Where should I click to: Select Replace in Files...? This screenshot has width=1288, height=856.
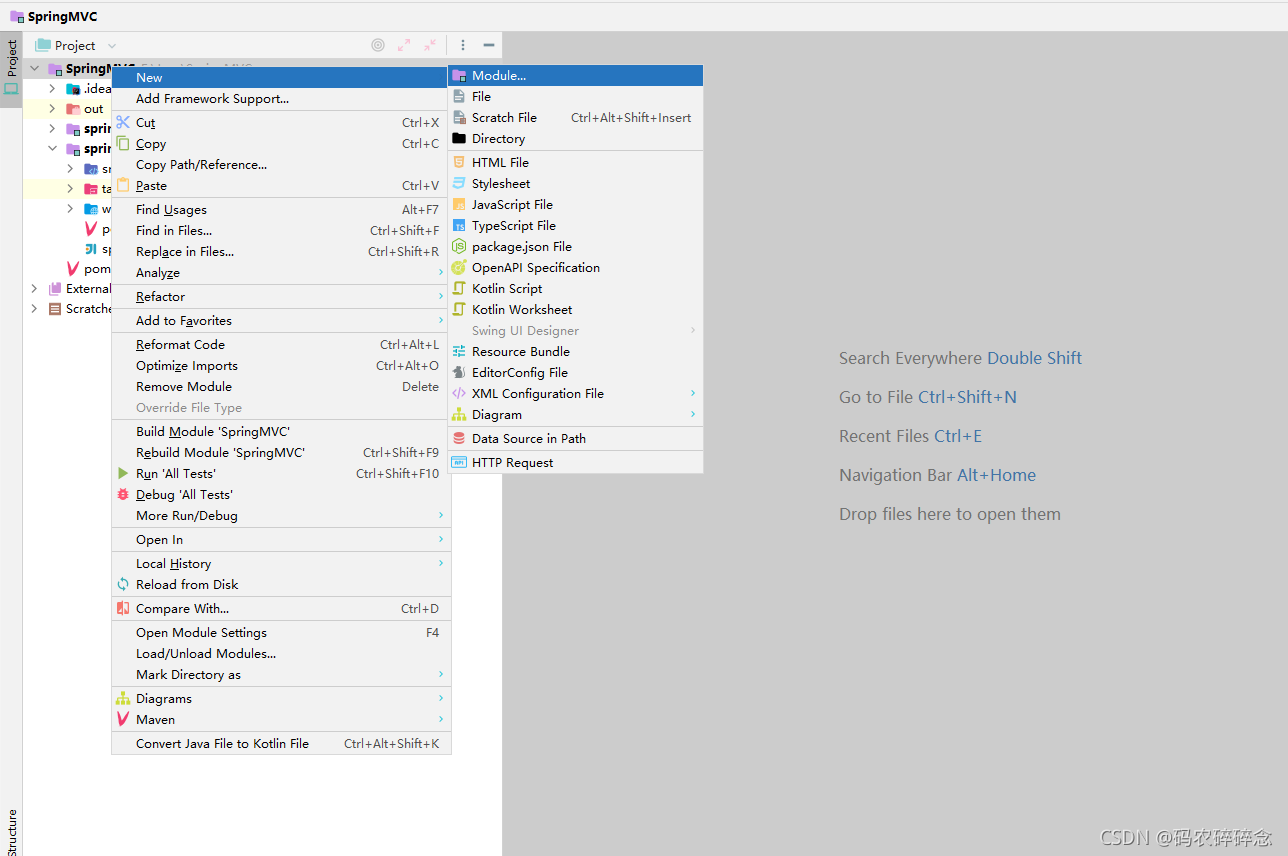coord(281,251)
